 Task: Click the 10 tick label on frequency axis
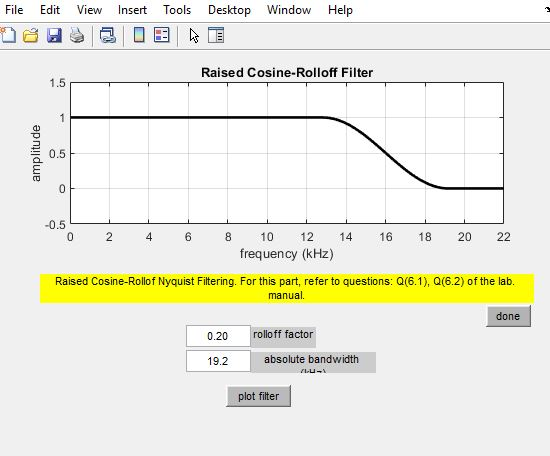tap(267, 237)
